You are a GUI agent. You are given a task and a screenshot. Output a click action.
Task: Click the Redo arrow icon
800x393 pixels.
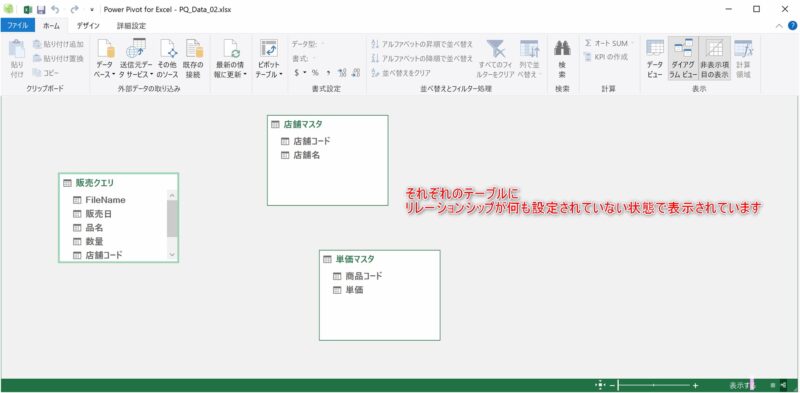[x=74, y=9]
